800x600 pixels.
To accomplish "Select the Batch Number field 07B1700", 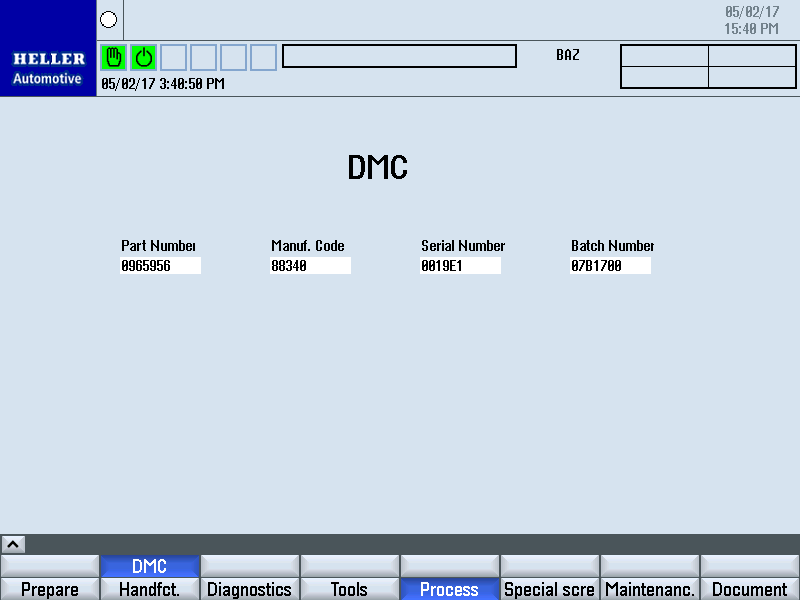I will (x=610, y=266).
